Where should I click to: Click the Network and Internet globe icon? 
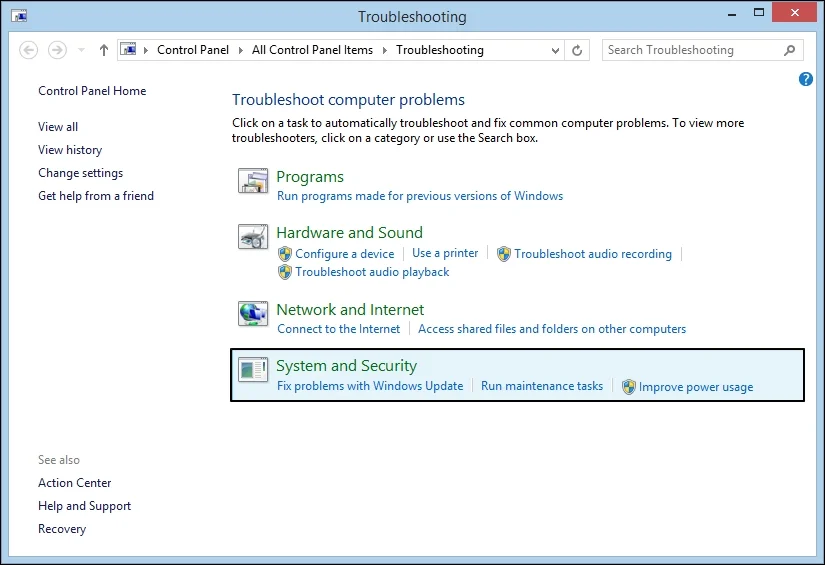tap(253, 314)
